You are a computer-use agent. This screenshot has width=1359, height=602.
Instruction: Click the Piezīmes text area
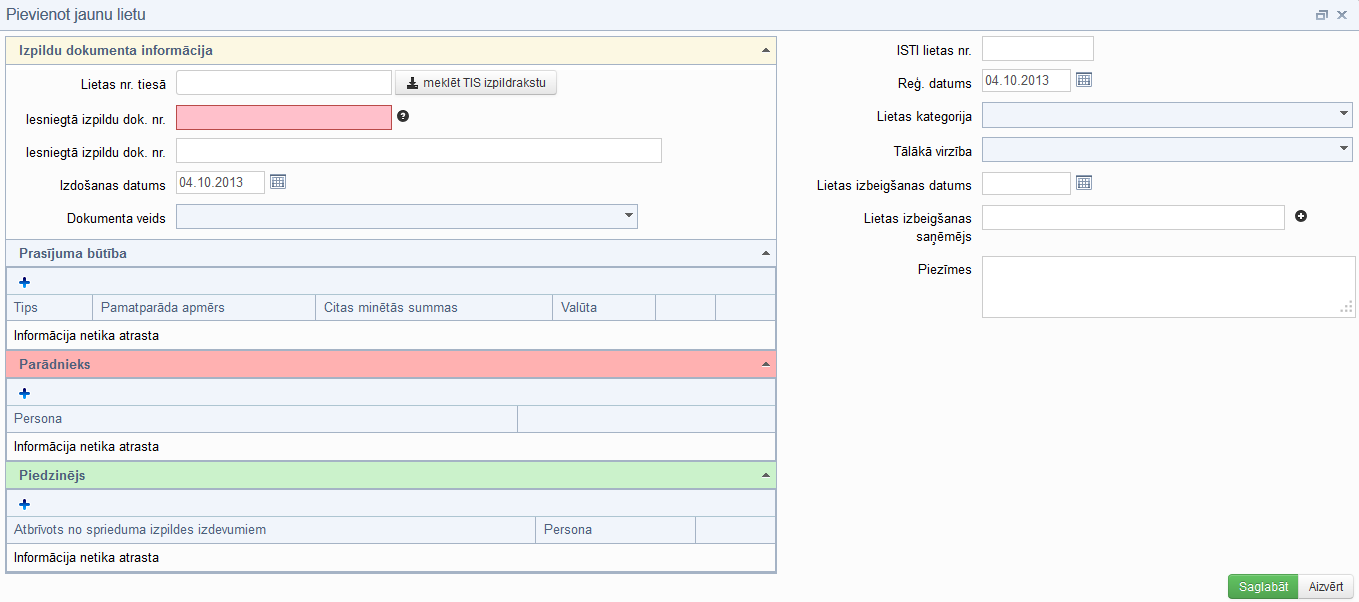pos(1166,286)
